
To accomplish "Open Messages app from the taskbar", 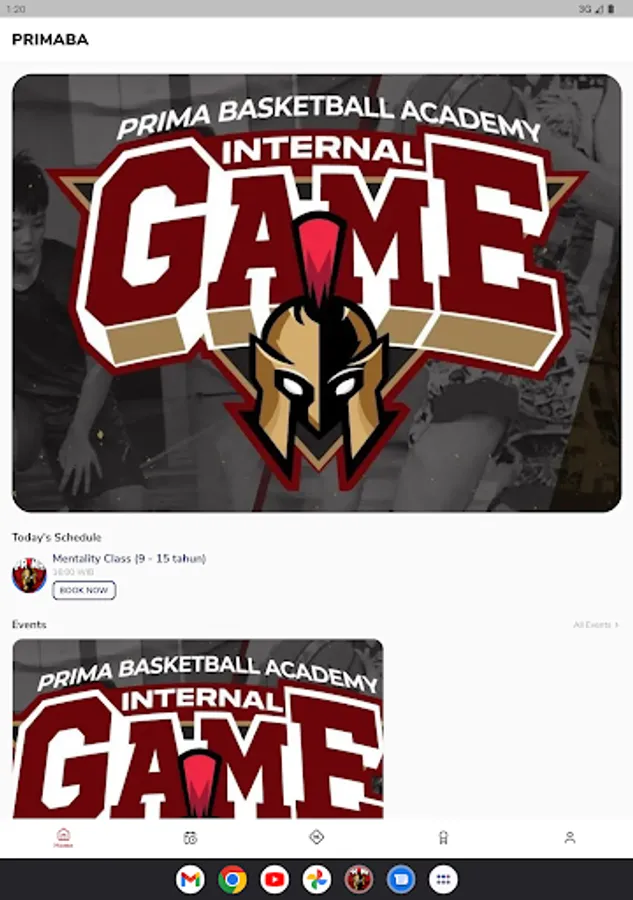I will (401, 879).
